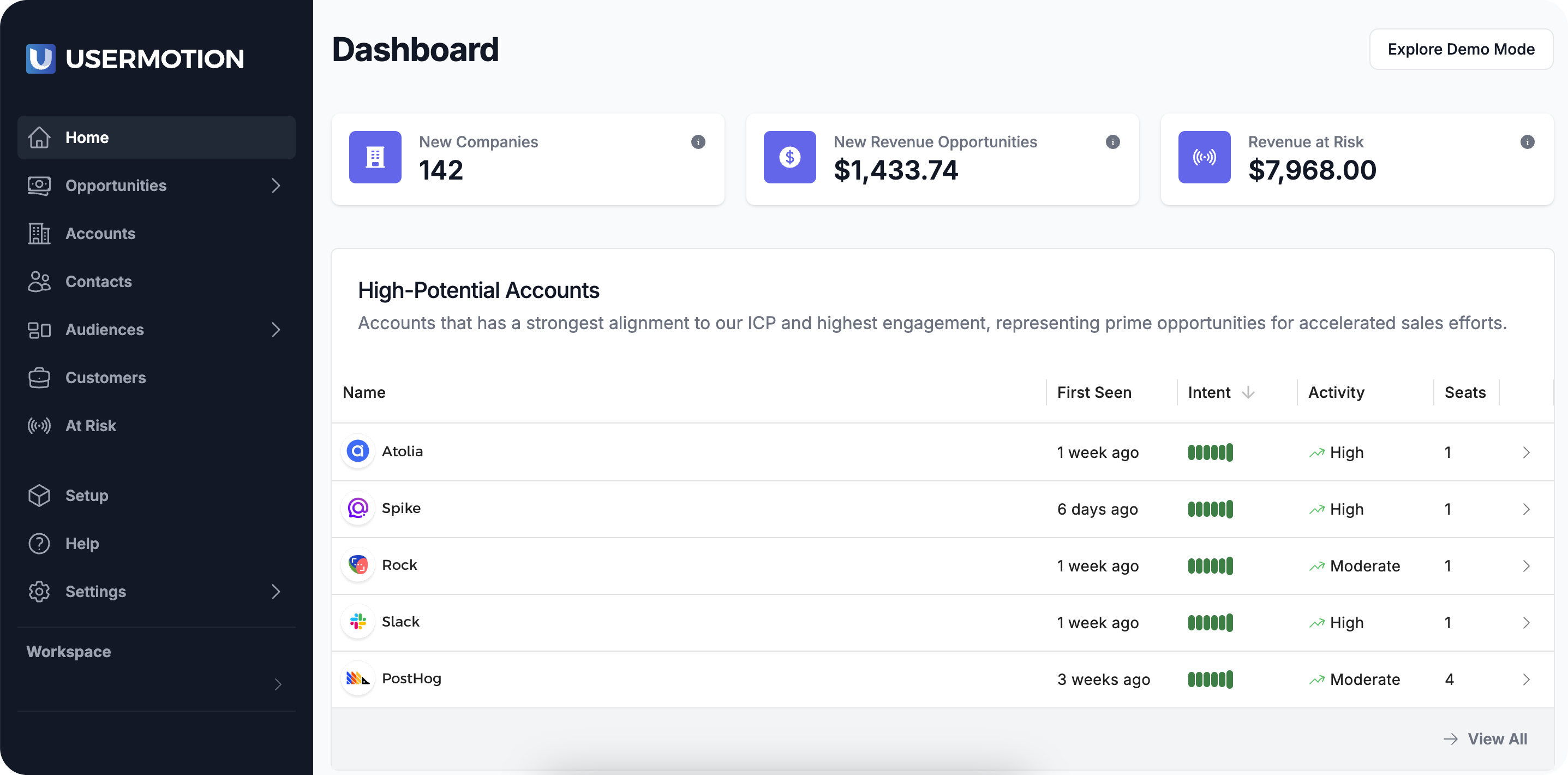Screen dimensions: 1568x775
Task: Expand the Settings submenu chevron
Action: coord(276,591)
